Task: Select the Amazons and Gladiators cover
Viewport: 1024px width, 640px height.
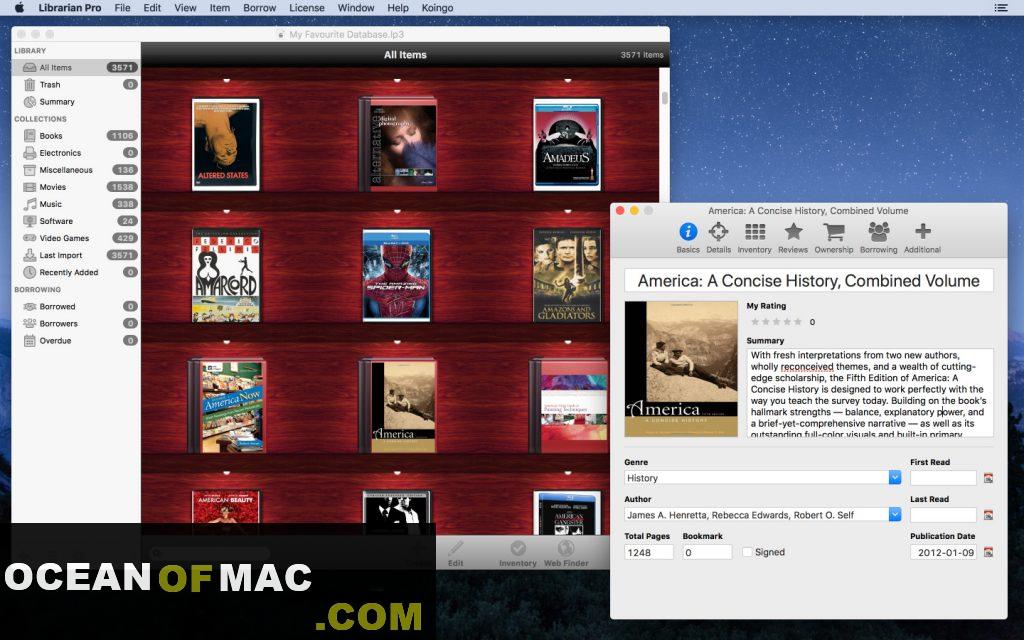Action: coord(567,275)
